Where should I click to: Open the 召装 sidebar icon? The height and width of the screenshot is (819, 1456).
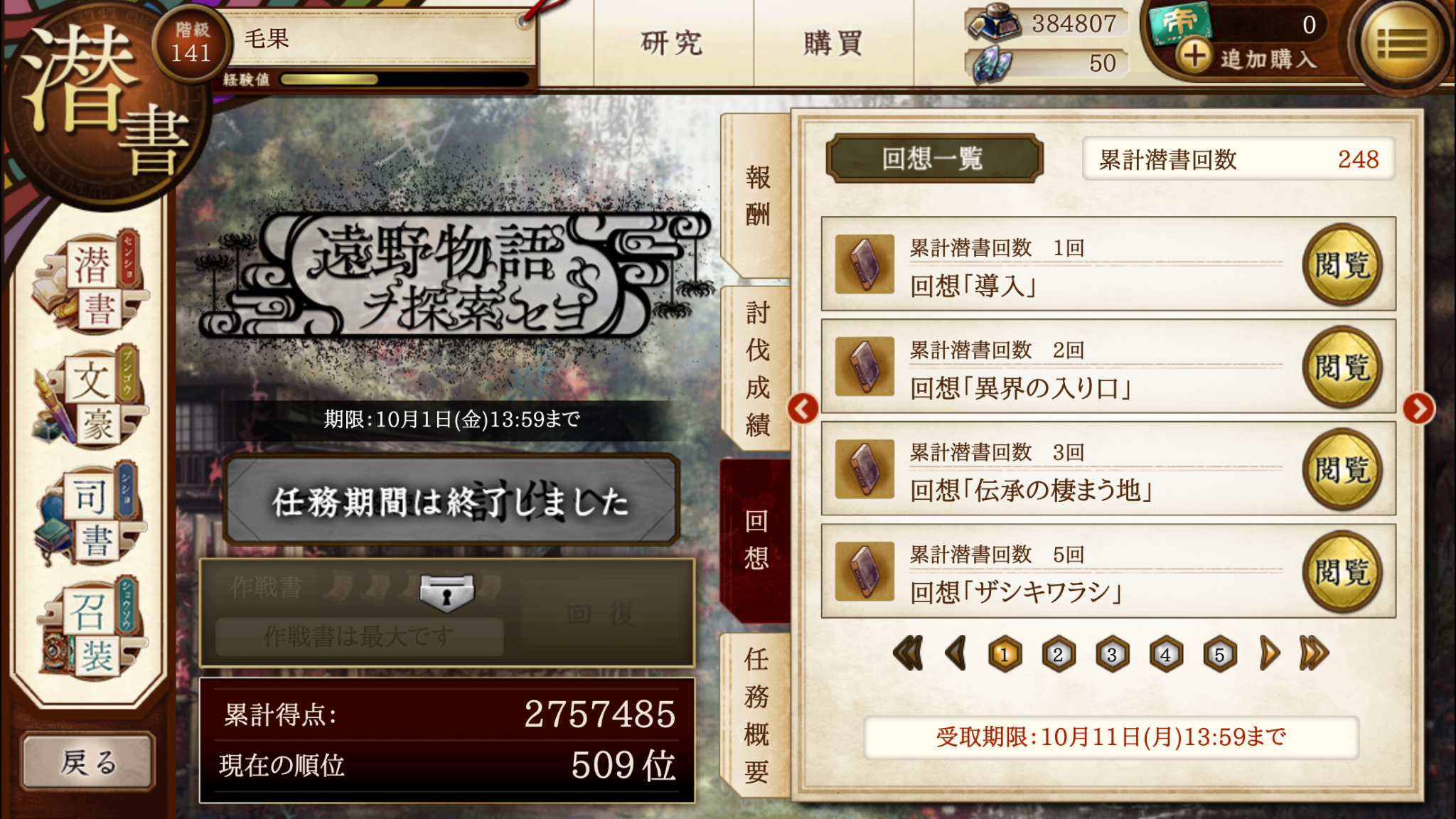tap(90, 627)
